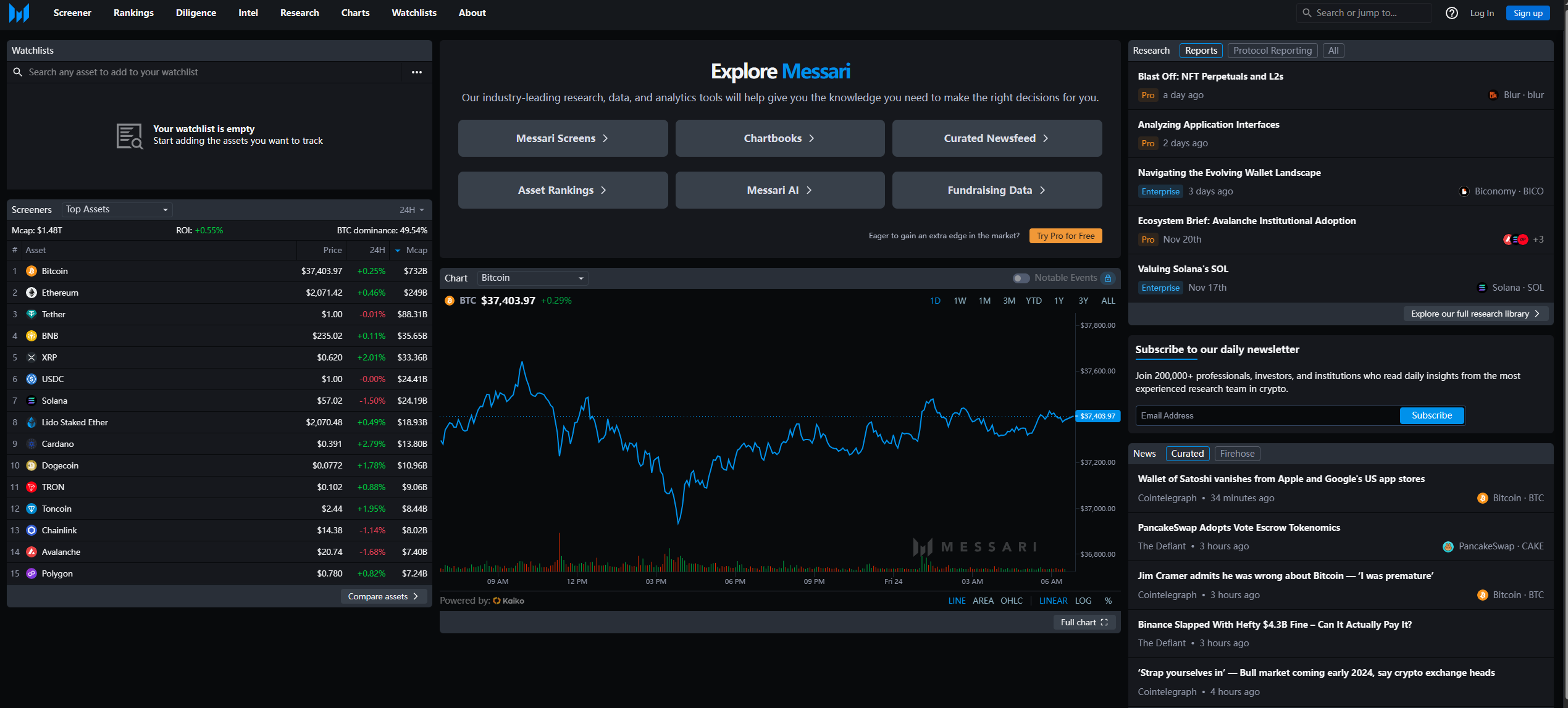Click the Ethereum icon in the asset list
This screenshot has height=708, width=1568.
(31, 293)
